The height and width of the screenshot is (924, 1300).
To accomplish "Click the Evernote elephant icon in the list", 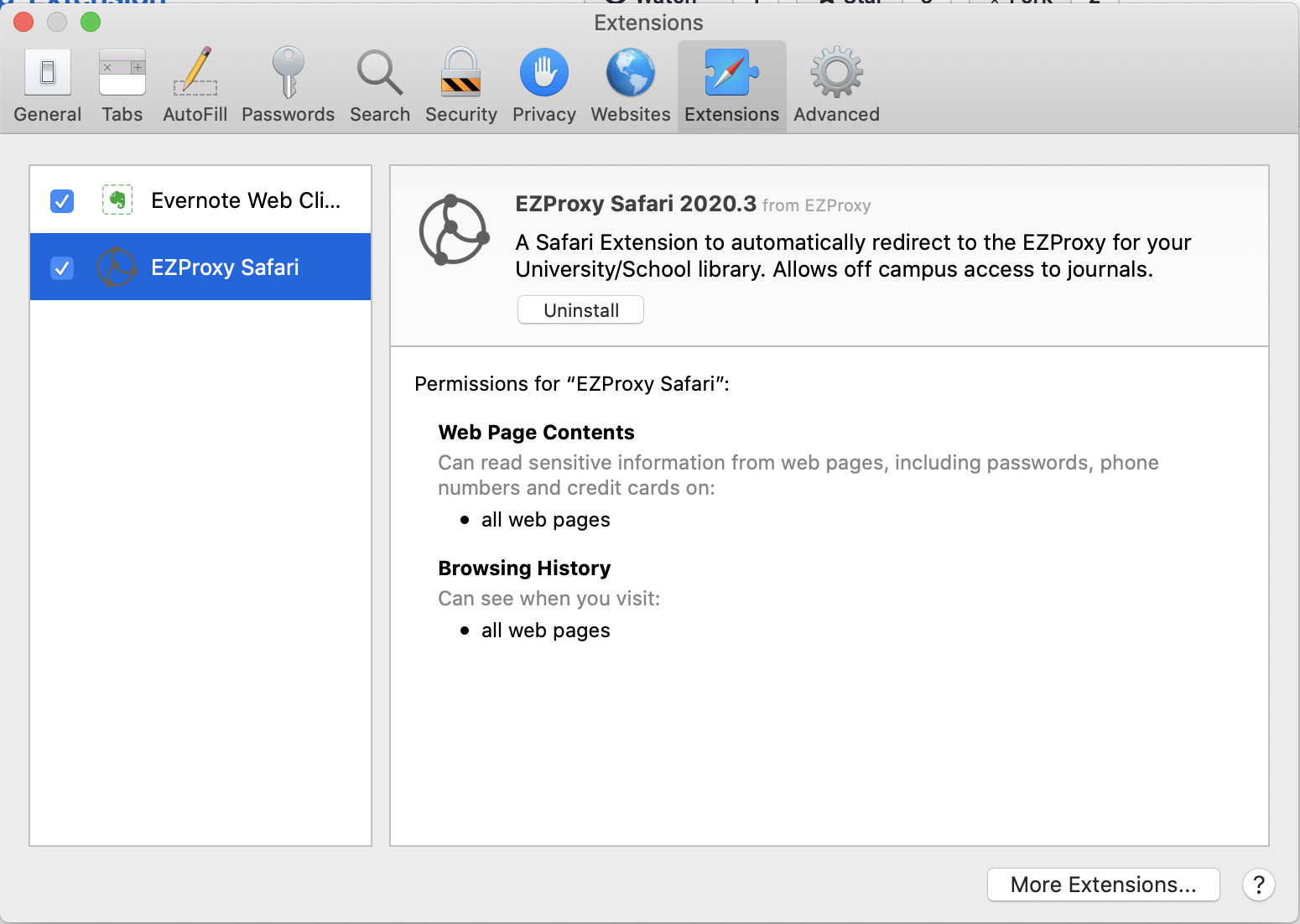I will (x=117, y=200).
